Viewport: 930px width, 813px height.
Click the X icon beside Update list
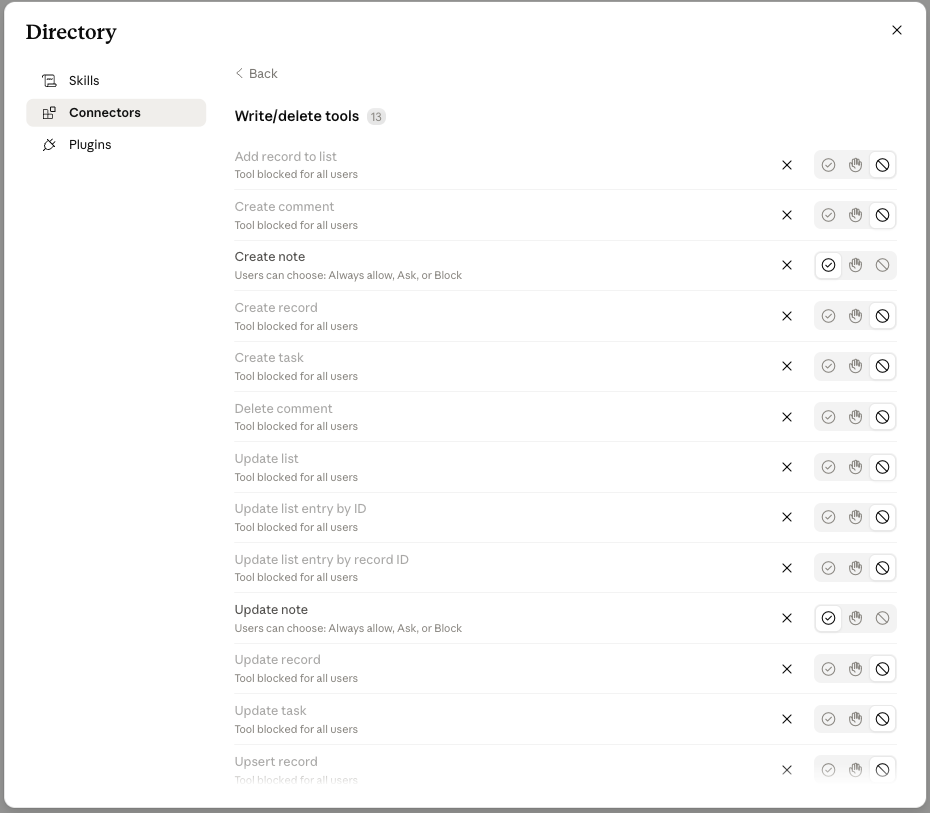coord(787,467)
